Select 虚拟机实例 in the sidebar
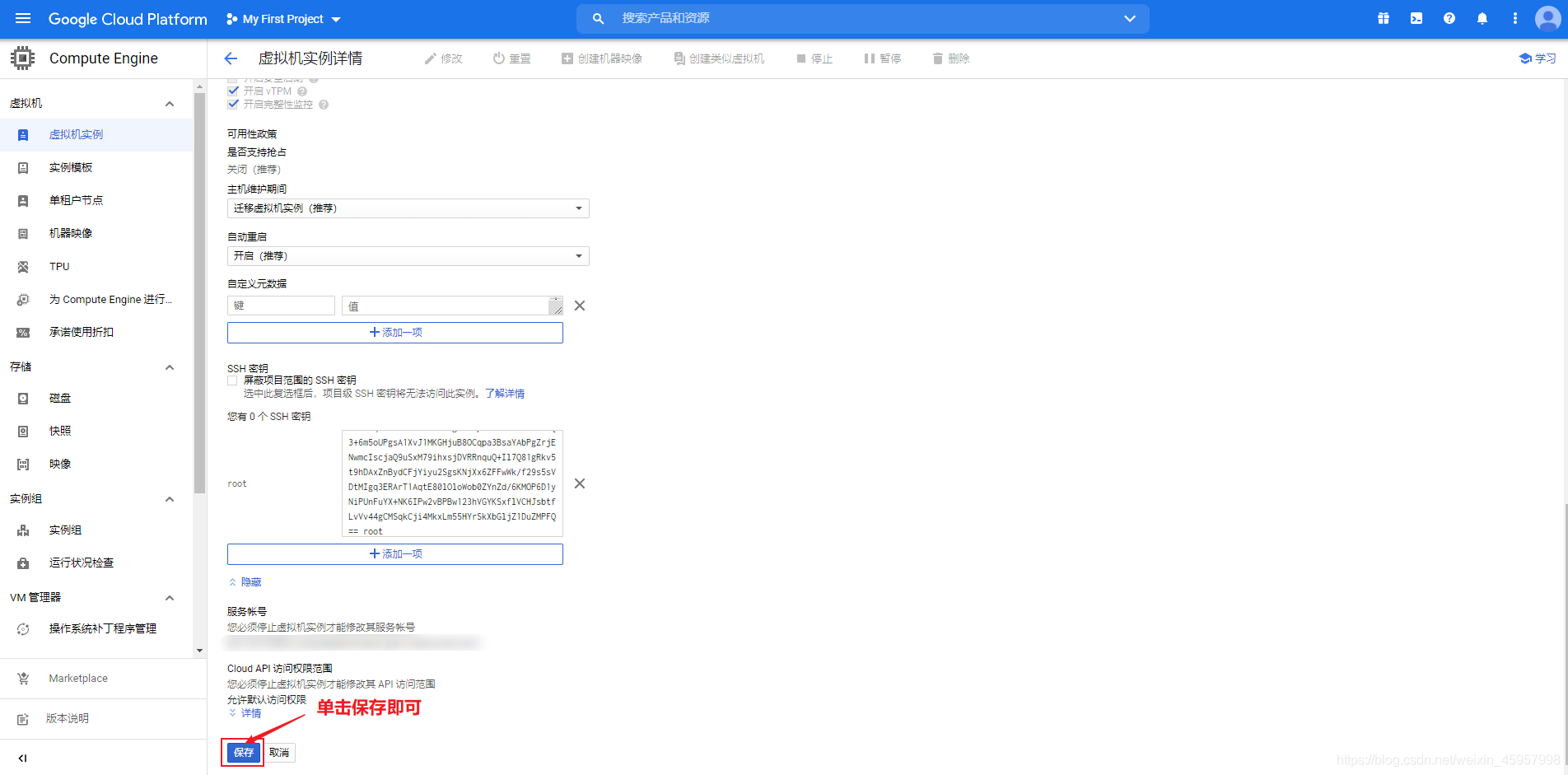This screenshot has height=775, width=1568. pyautogui.click(x=96, y=134)
